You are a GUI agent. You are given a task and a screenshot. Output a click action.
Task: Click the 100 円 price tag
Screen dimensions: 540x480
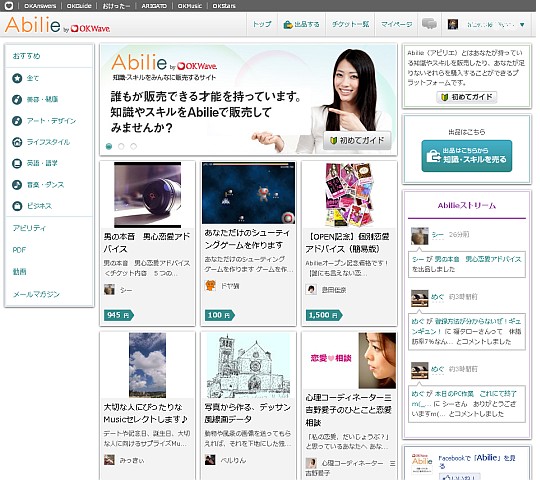(x=219, y=315)
